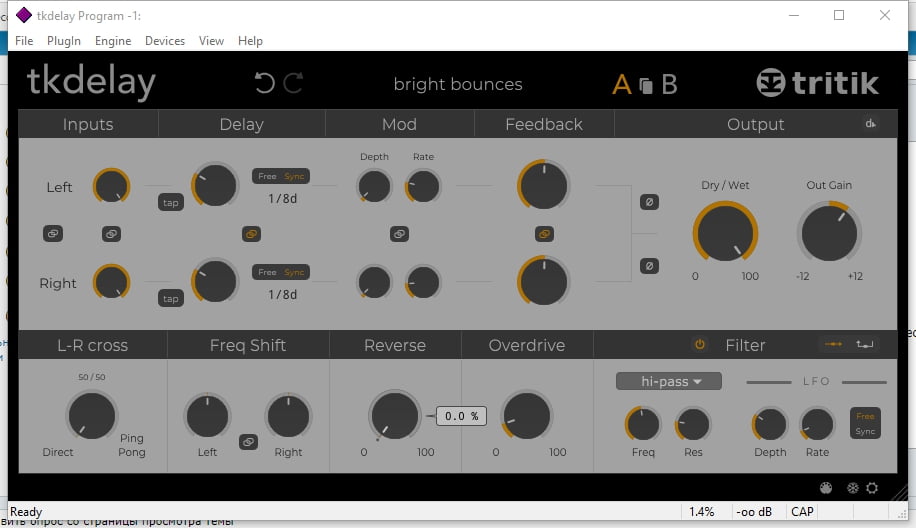Click the palette theme icon
916x528 pixels.
(x=825, y=488)
